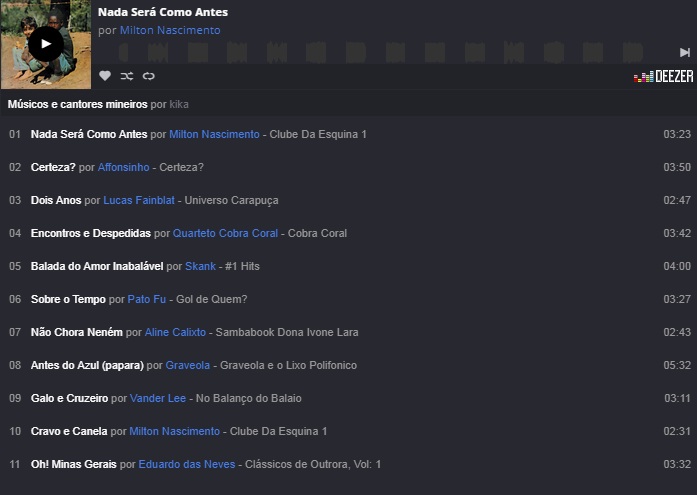The width and height of the screenshot is (697, 495).
Task: Like the song with heart icon
Action: coord(105,76)
